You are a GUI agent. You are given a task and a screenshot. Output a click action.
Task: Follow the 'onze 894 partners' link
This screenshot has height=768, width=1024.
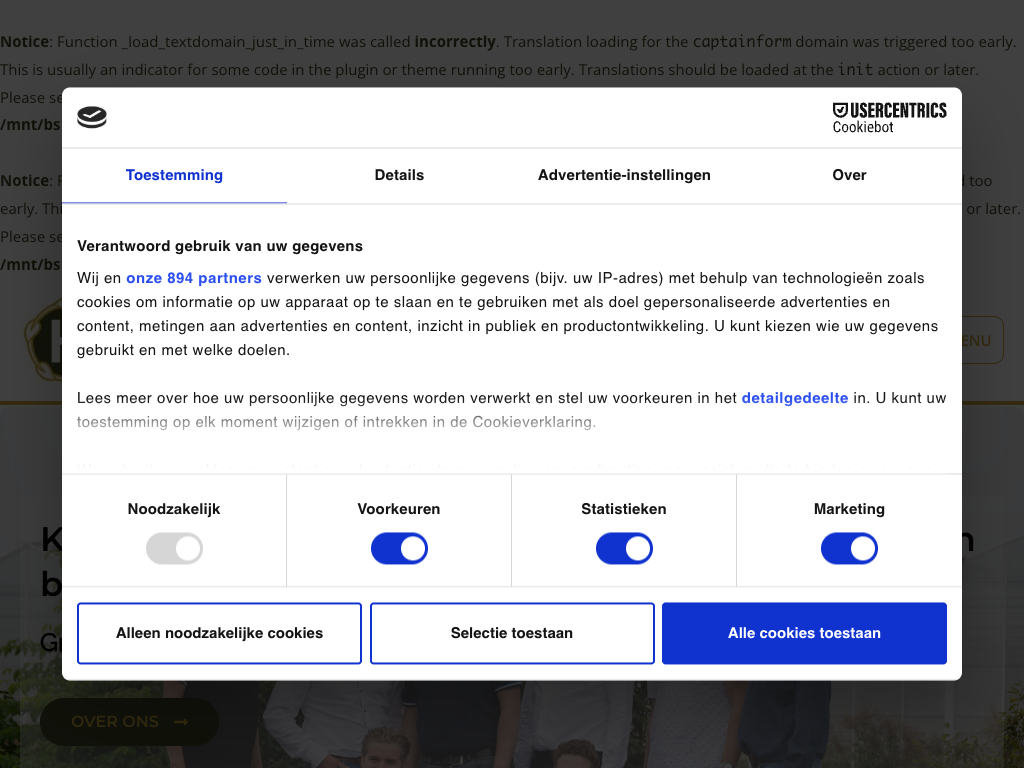pyautogui.click(x=194, y=278)
